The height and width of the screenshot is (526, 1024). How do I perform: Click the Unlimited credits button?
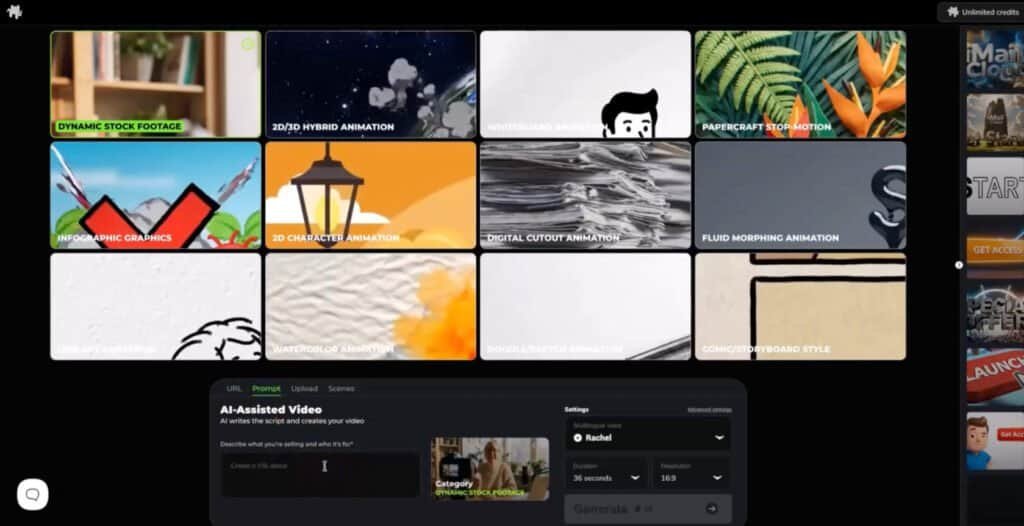[x=981, y=12]
